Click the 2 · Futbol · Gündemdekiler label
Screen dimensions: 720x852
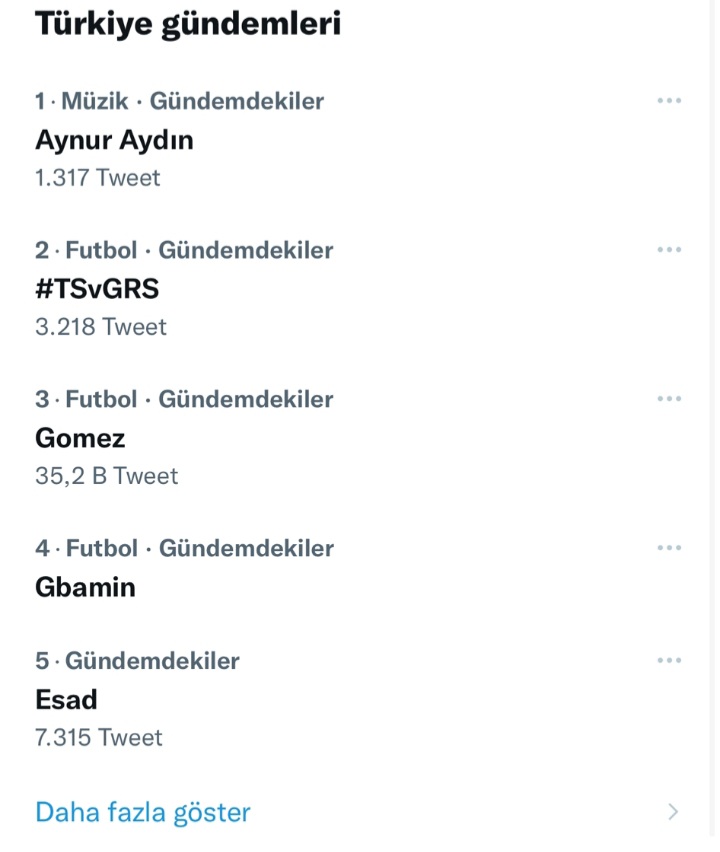[x=184, y=250]
